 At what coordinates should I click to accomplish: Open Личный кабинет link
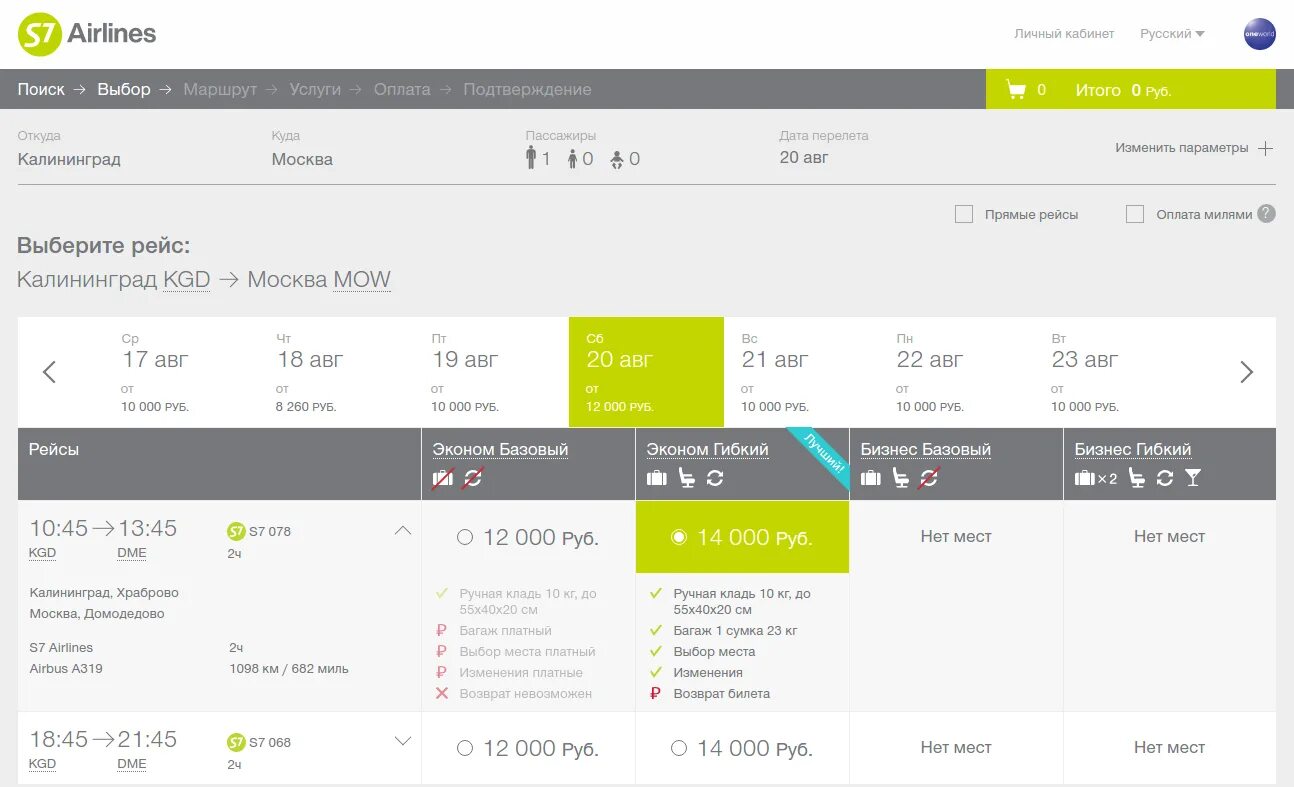(x=1064, y=34)
